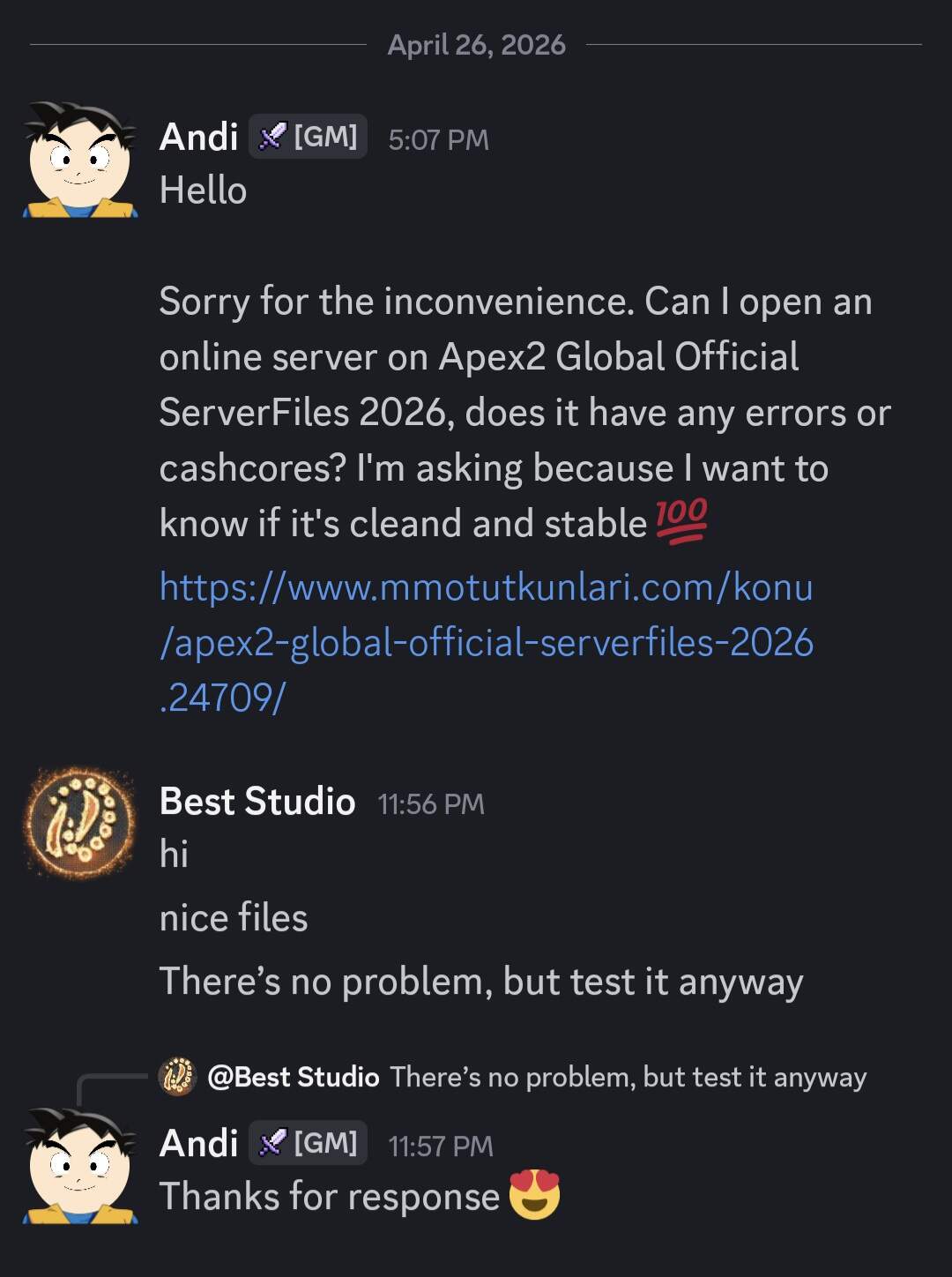Click the Best Studio flaming avatar
Viewport: 952px width, 1277px height.
[80, 822]
